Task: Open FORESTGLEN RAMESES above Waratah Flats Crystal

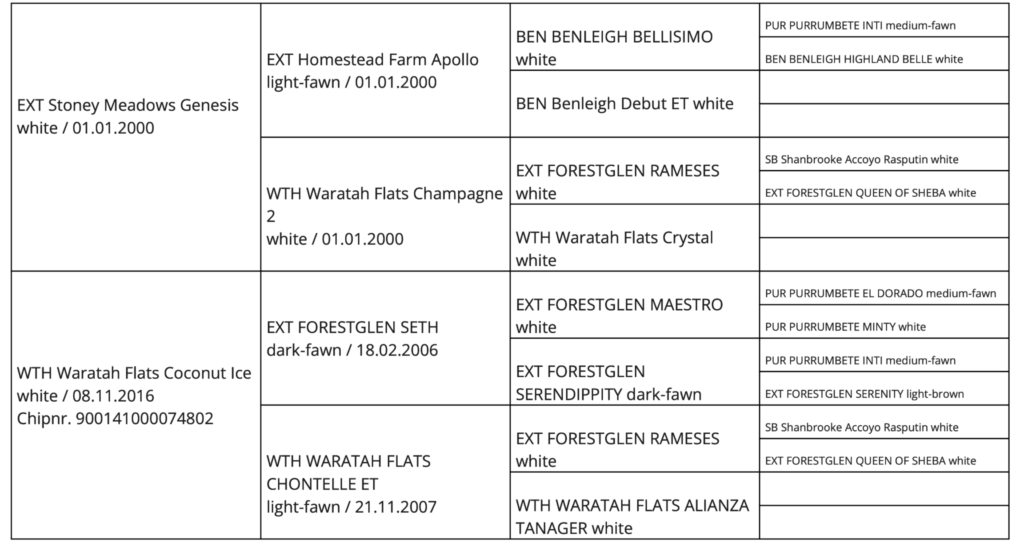Action: (x=617, y=171)
